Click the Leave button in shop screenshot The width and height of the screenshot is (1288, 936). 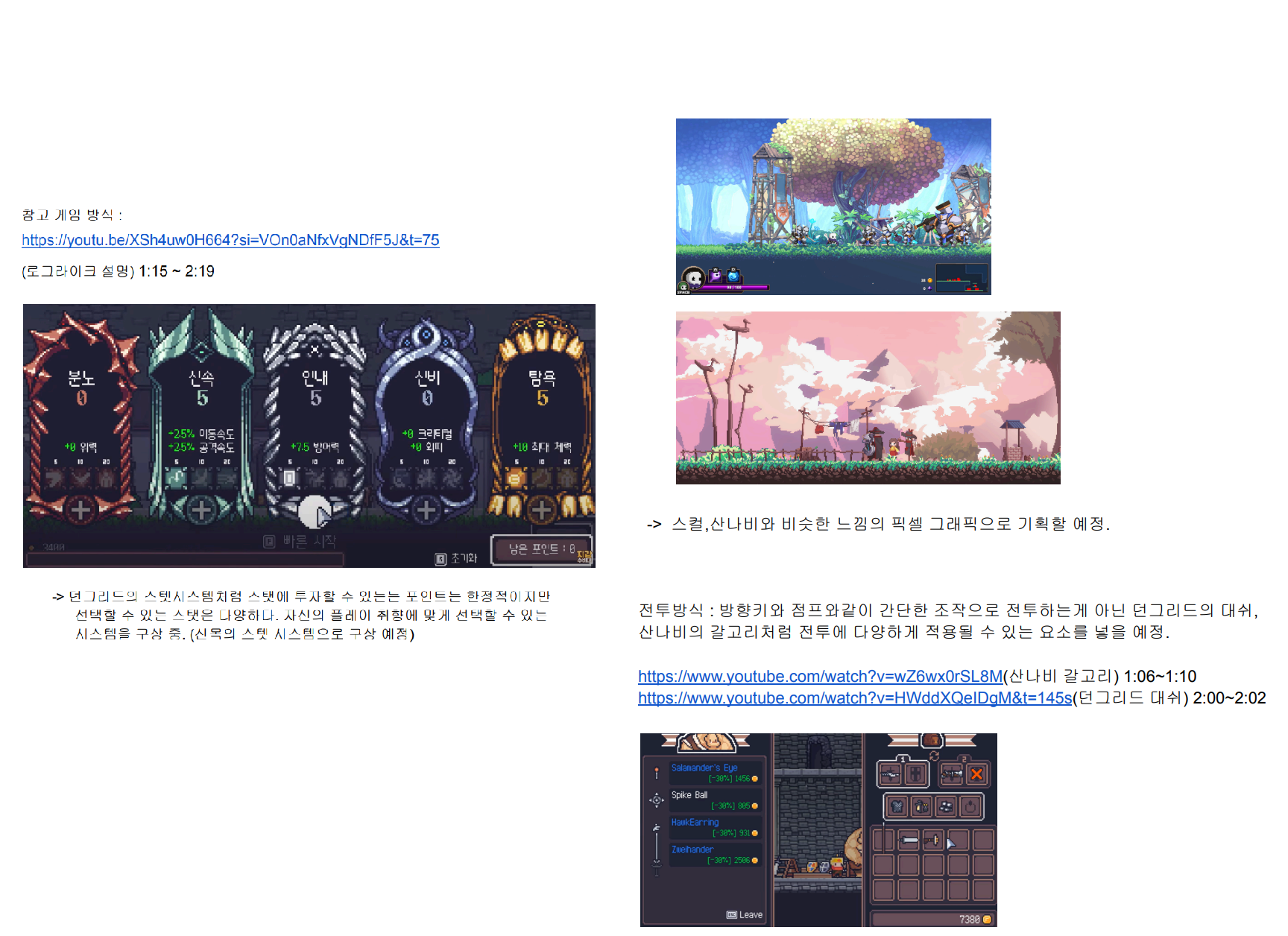745,914
